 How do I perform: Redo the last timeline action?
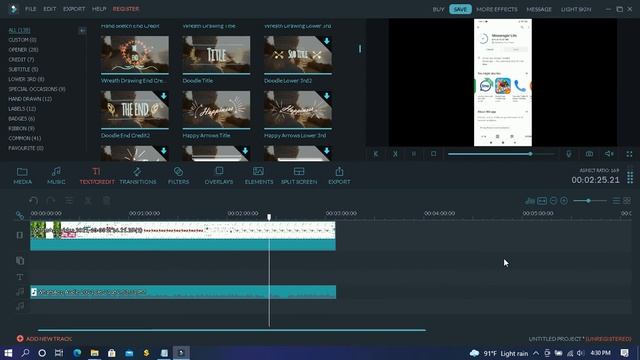(51, 200)
